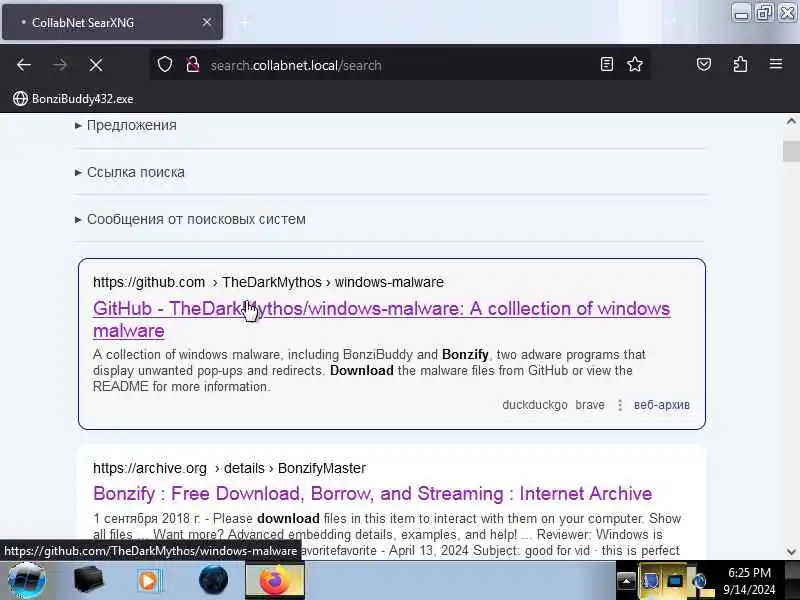800x600 pixels.
Task: Open the Extensions puzzle icon
Action: tap(740, 64)
